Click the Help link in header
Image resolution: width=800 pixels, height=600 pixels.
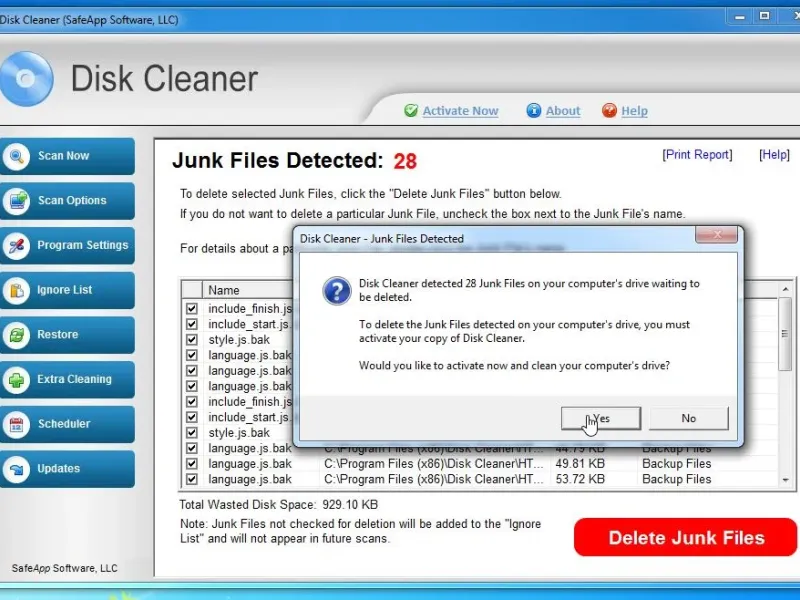click(x=634, y=111)
